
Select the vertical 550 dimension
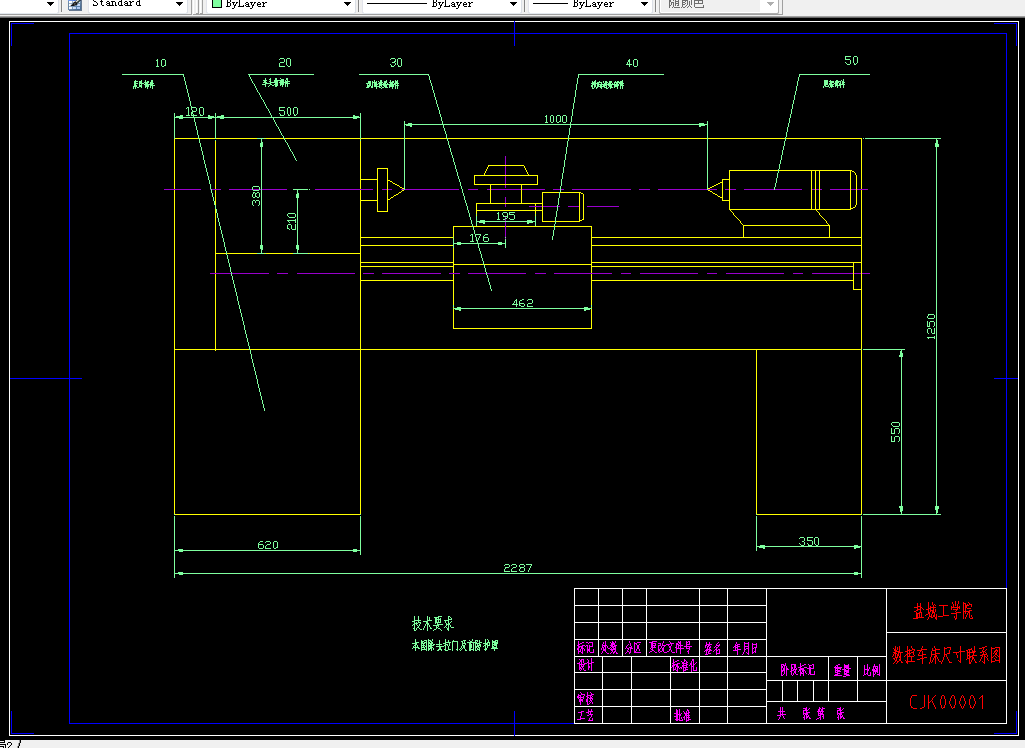(896, 432)
